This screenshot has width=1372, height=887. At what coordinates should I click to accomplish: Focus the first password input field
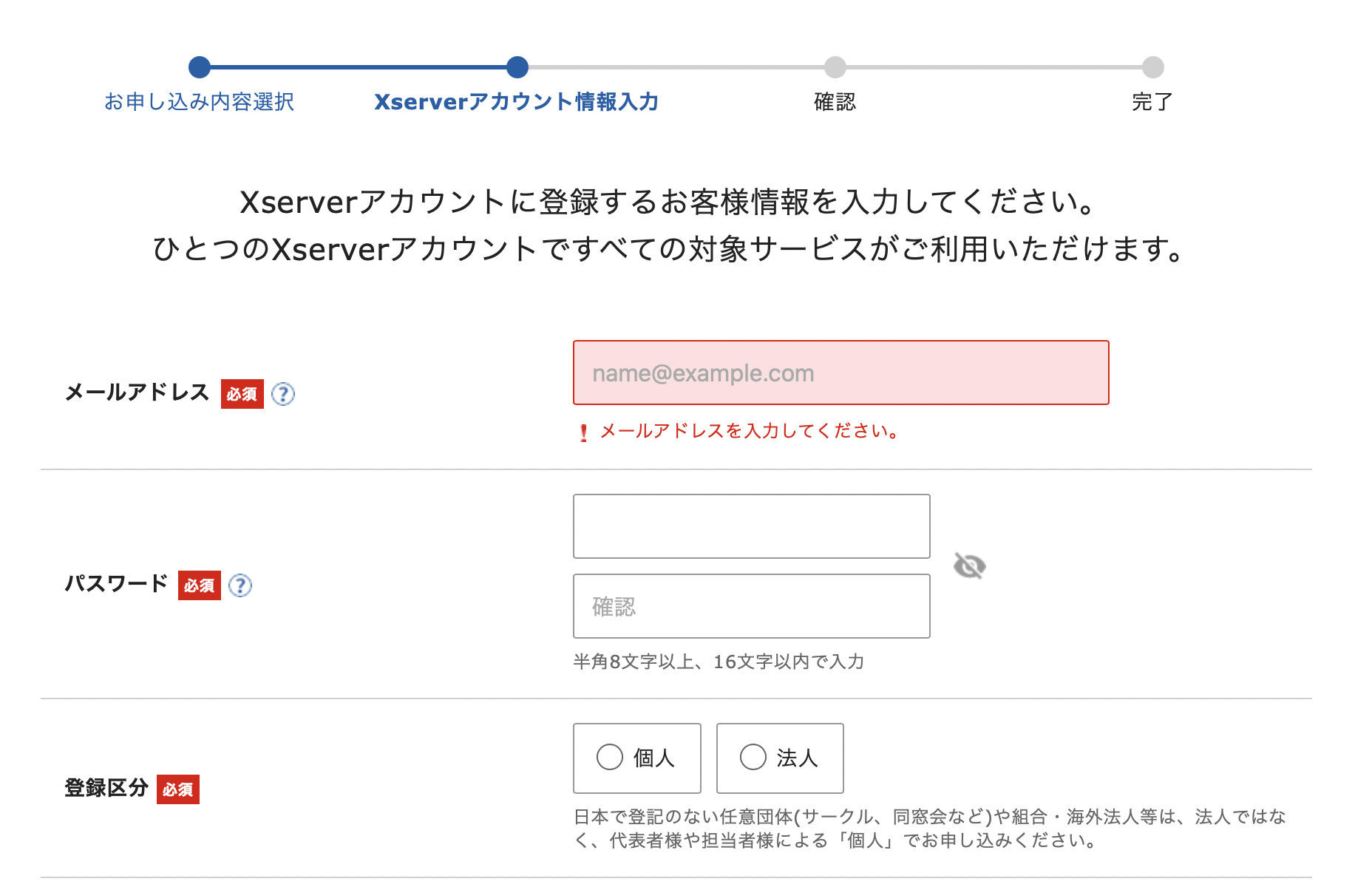(x=752, y=526)
